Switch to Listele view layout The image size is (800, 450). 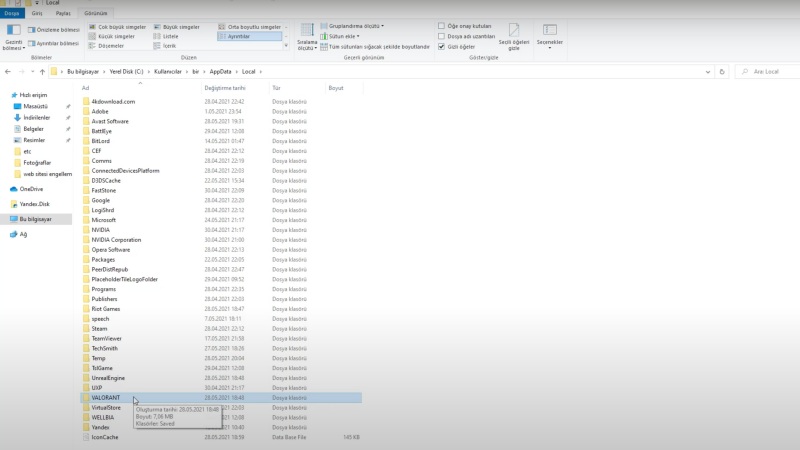tap(166, 36)
